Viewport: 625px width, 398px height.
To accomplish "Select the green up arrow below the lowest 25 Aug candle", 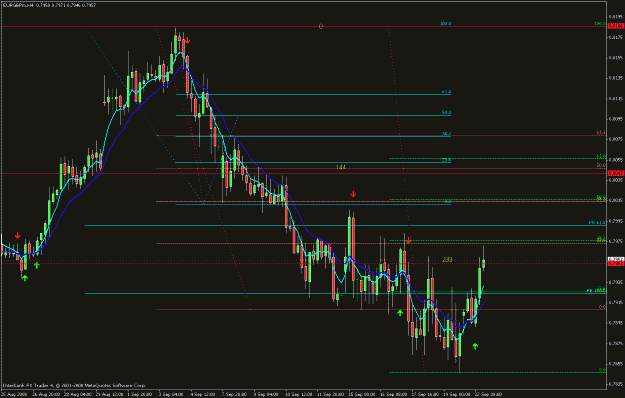I will tap(25, 278).
